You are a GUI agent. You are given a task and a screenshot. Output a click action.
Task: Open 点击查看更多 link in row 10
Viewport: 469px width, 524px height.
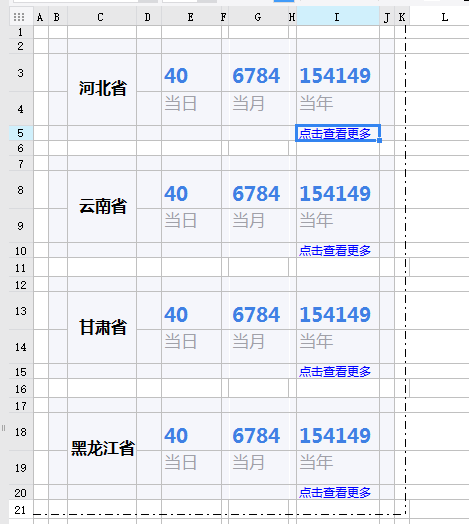pyautogui.click(x=335, y=250)
